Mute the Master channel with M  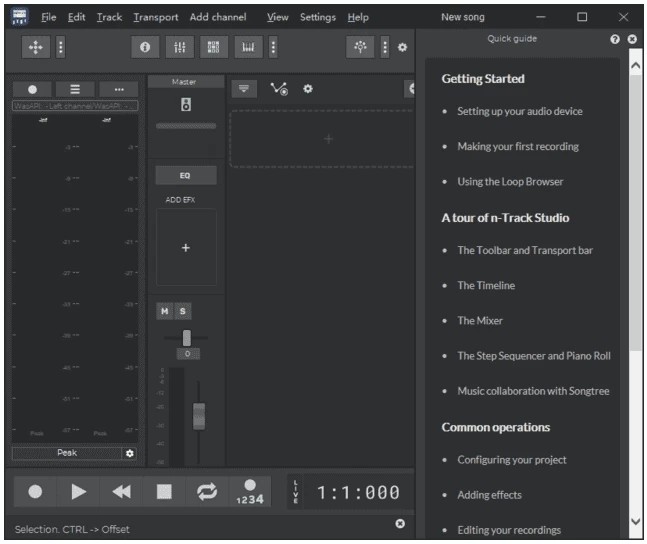coord(164,311)
